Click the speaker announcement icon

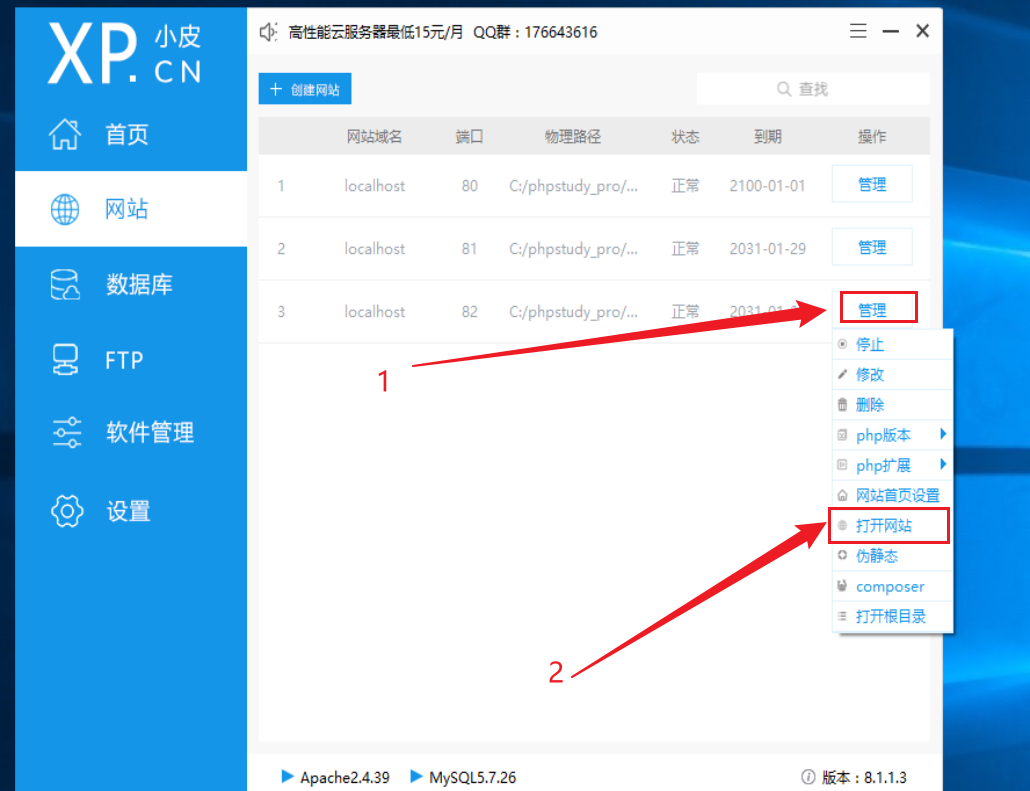[268, 32]
